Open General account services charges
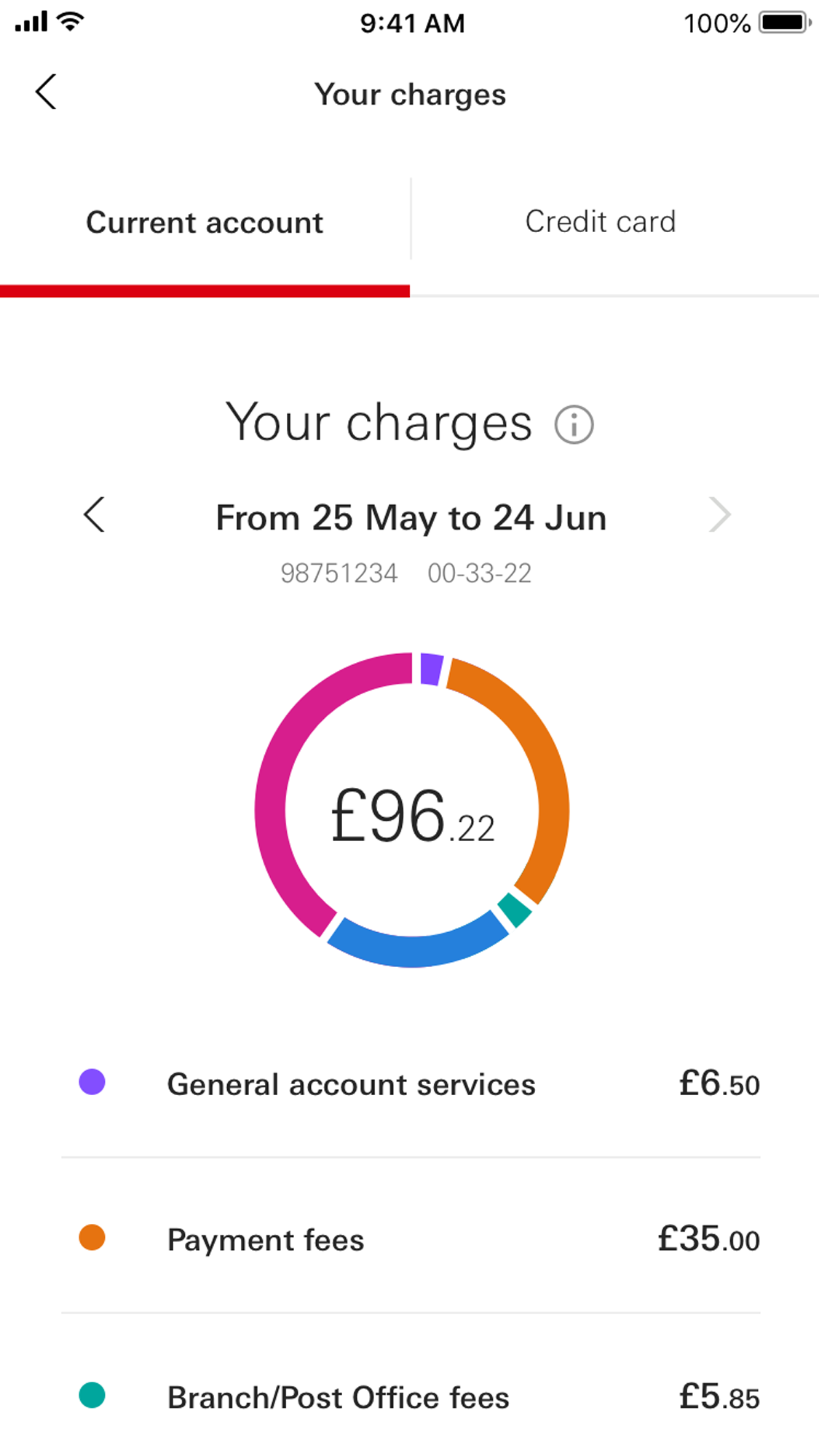This screenshot has width=819, height=1456. click(x=352, y=1085)
